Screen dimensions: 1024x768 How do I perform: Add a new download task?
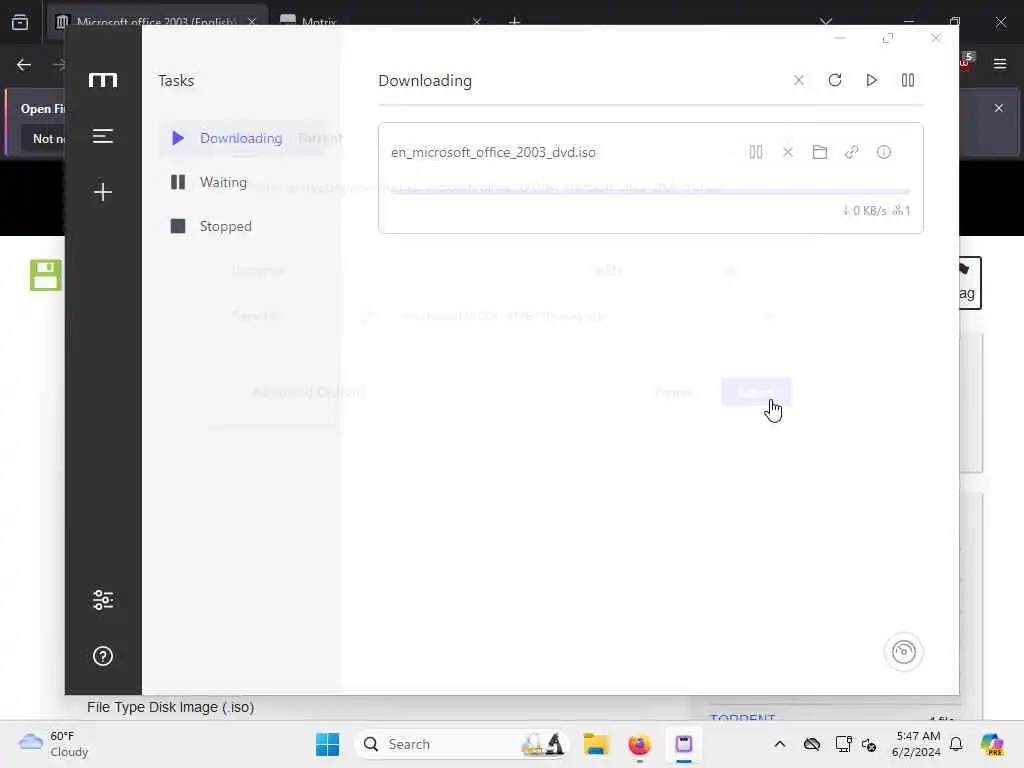[103, 192]
